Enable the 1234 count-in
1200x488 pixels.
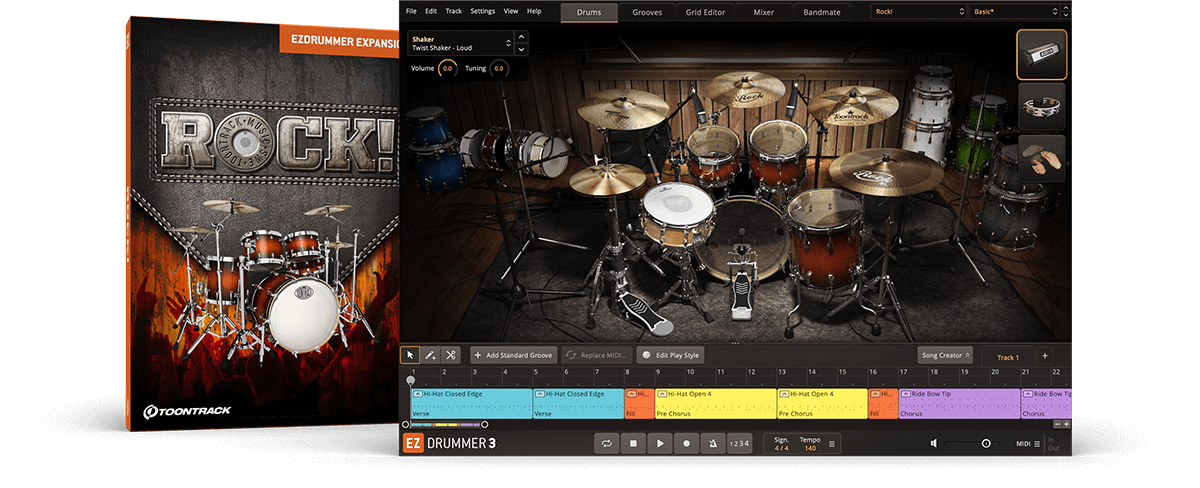coord(738,443)
